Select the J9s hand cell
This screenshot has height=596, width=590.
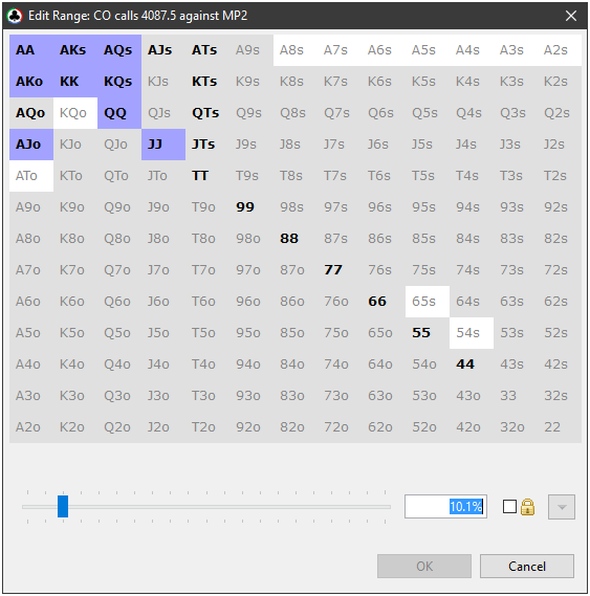(x=251, y=144)
